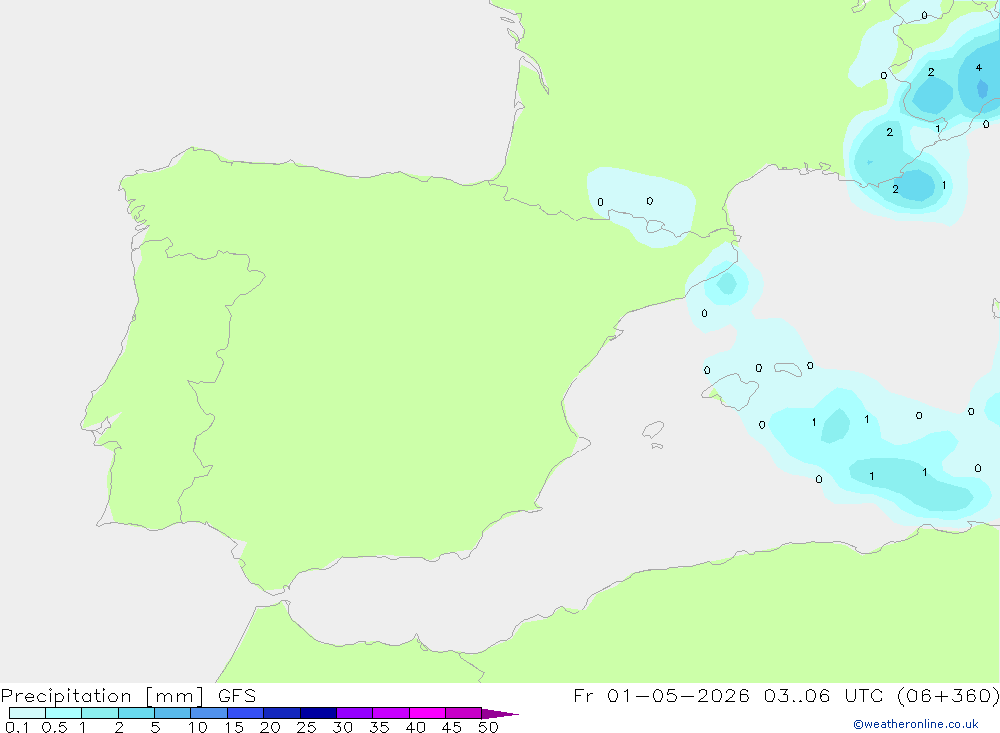
Task: Click the '35' legend tick label
Action: point(379,727)
